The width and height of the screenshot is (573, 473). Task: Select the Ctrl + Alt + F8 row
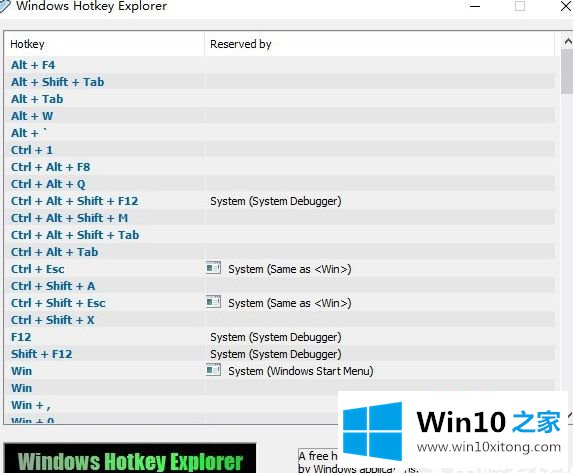click(280, 167)
